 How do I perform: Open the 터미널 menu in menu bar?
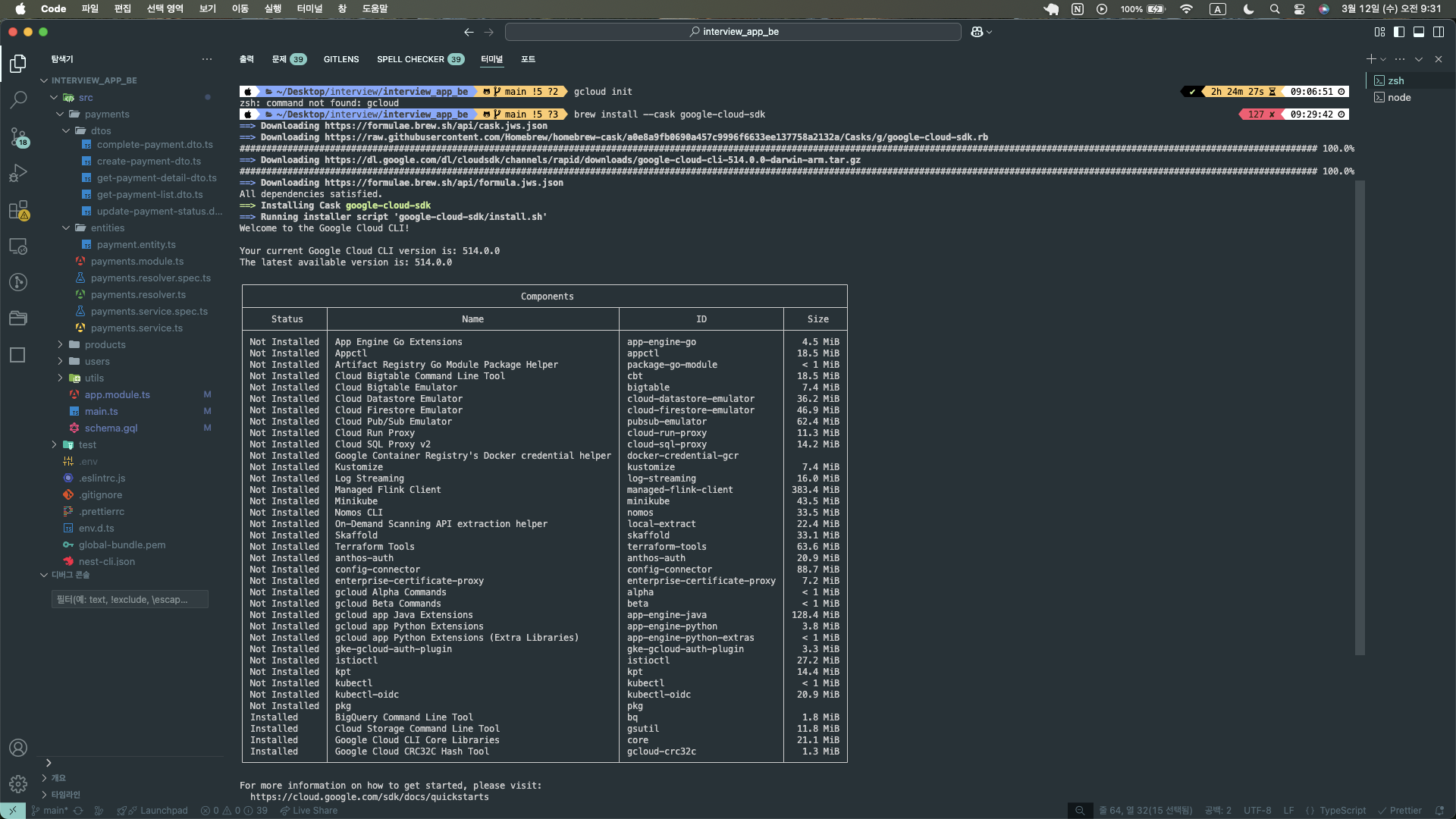point(309,8)
